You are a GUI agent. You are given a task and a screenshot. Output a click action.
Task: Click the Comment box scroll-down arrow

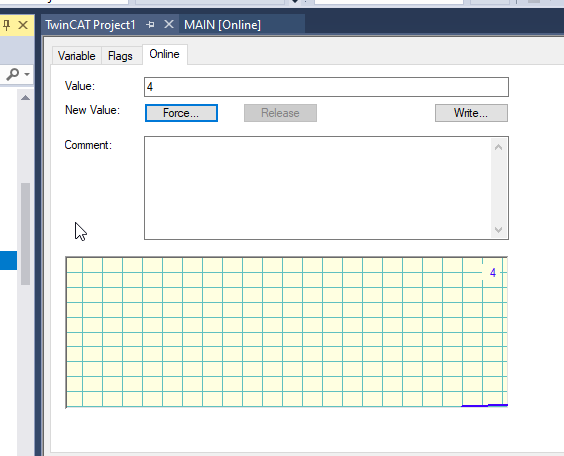click(x=499, y=229)
